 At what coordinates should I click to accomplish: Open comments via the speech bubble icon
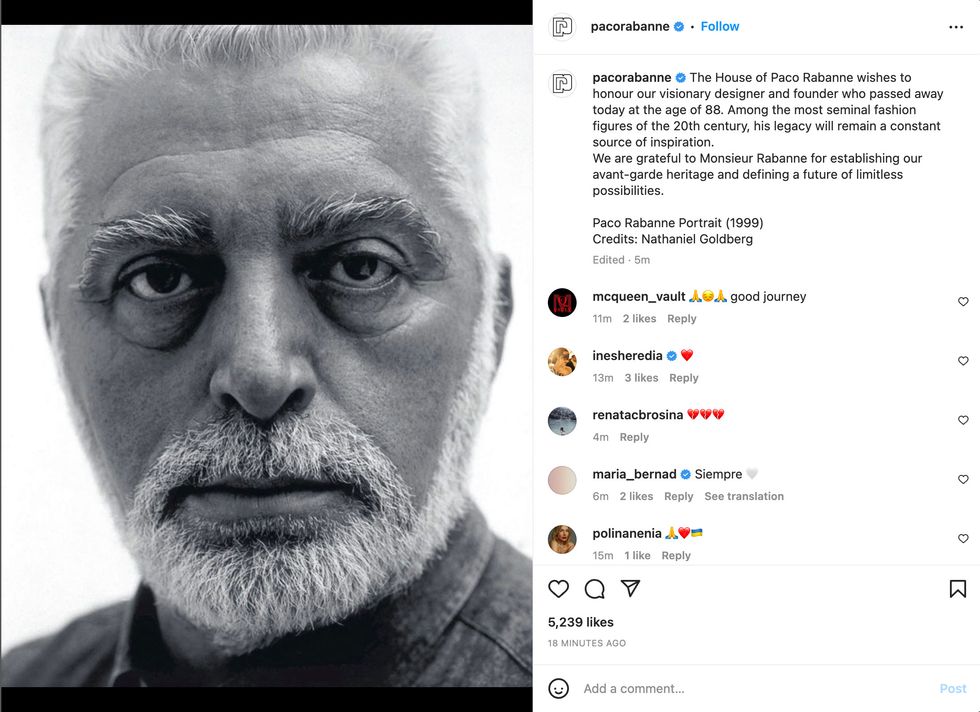click(x=595, y=589)
